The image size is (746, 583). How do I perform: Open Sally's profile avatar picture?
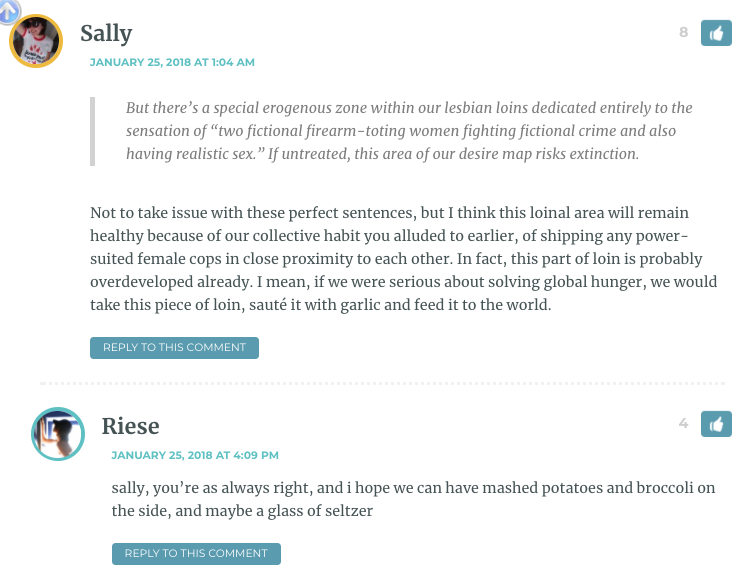point(36,41)
